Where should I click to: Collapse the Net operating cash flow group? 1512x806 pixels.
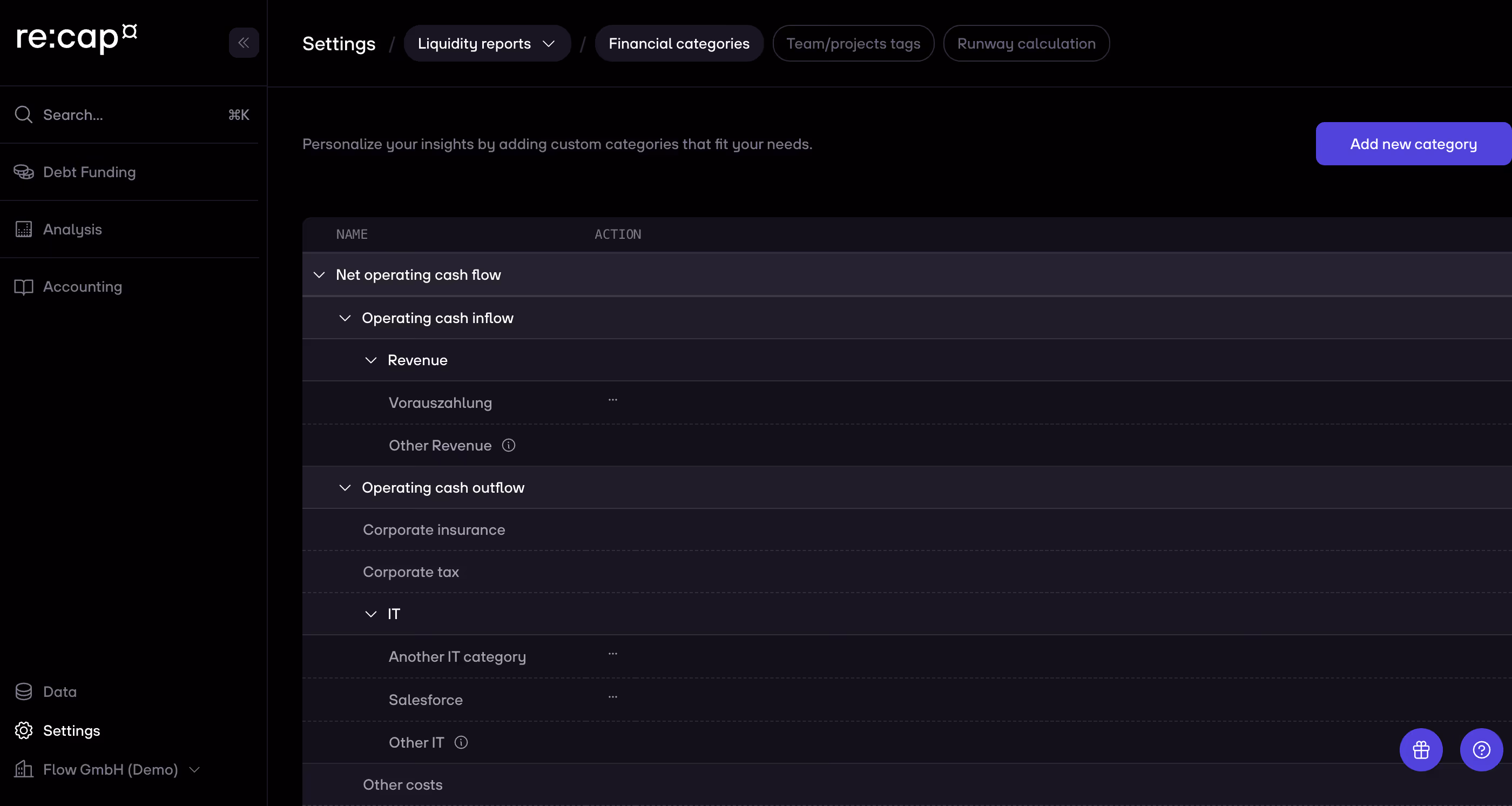tap(319, 276)
